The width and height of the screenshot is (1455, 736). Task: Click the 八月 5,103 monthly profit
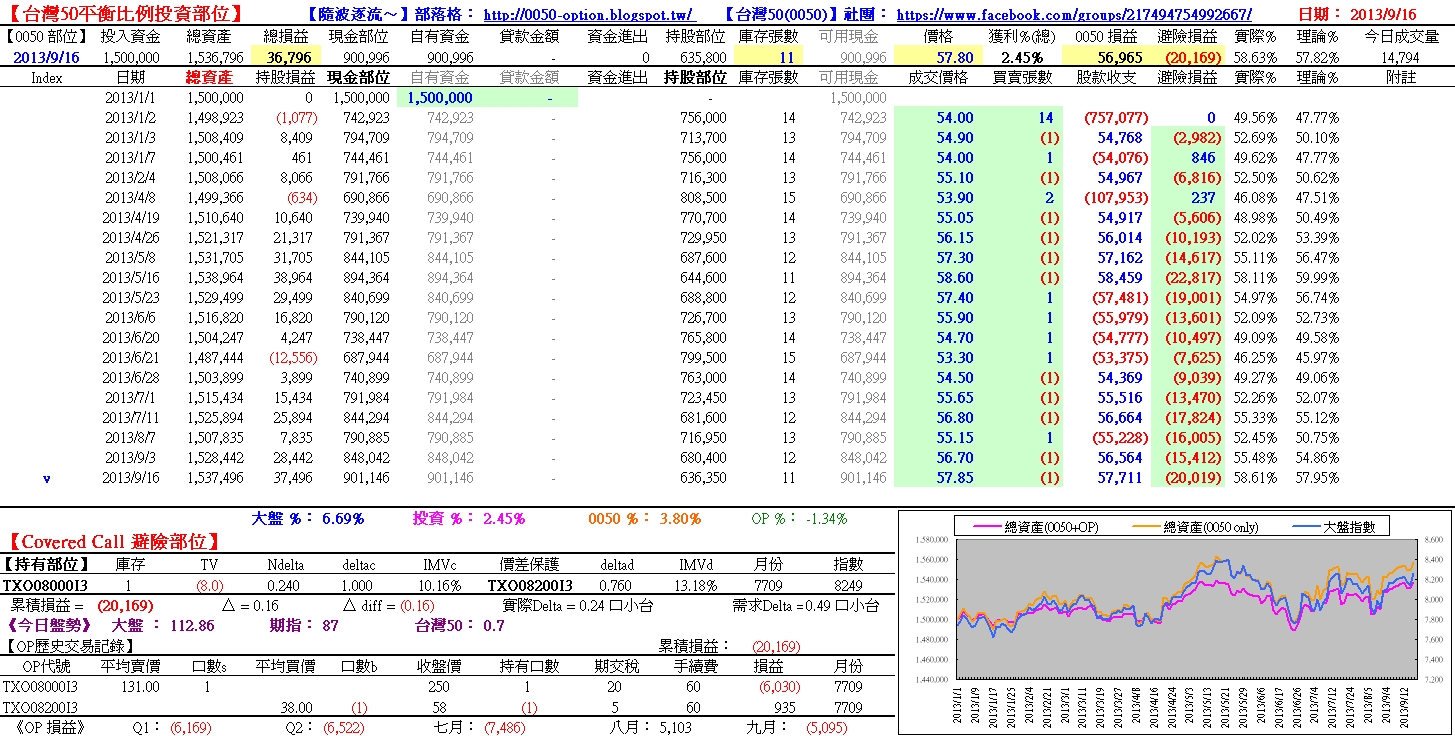[x=650, y=728]
